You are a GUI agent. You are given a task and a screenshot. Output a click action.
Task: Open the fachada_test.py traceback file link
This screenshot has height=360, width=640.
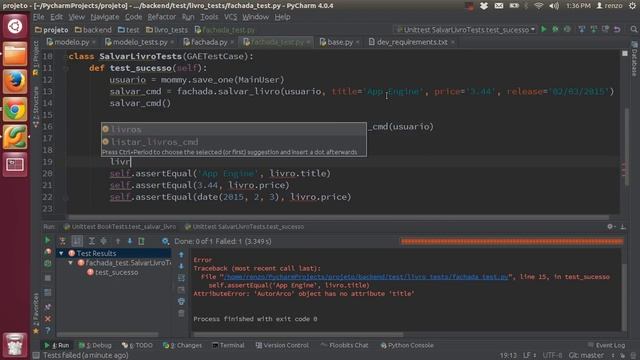(366, 277)
